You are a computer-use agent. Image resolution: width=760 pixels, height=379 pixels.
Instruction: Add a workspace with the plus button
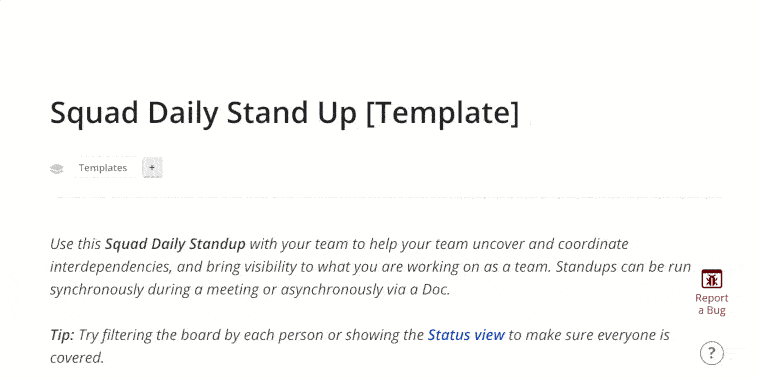point(152,168)
